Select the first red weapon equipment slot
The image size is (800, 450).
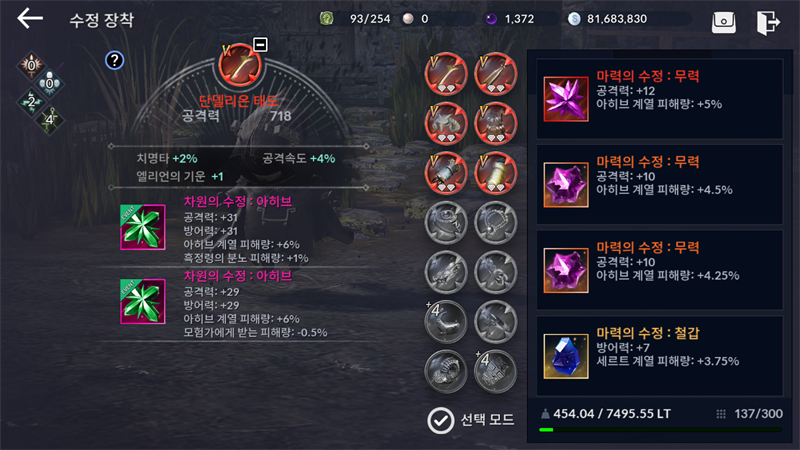pos(446,74)
